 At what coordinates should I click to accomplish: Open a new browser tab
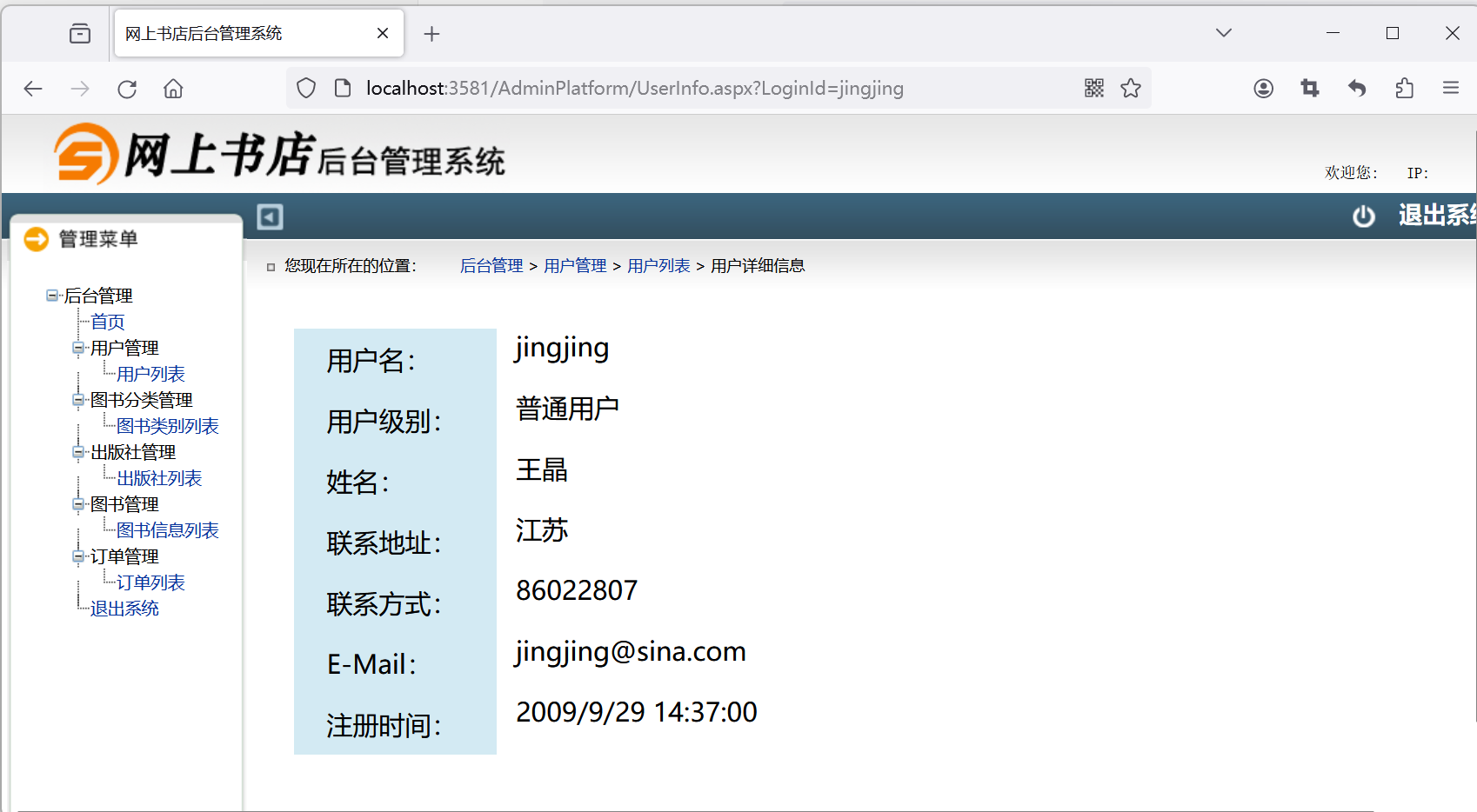(431, 34)
